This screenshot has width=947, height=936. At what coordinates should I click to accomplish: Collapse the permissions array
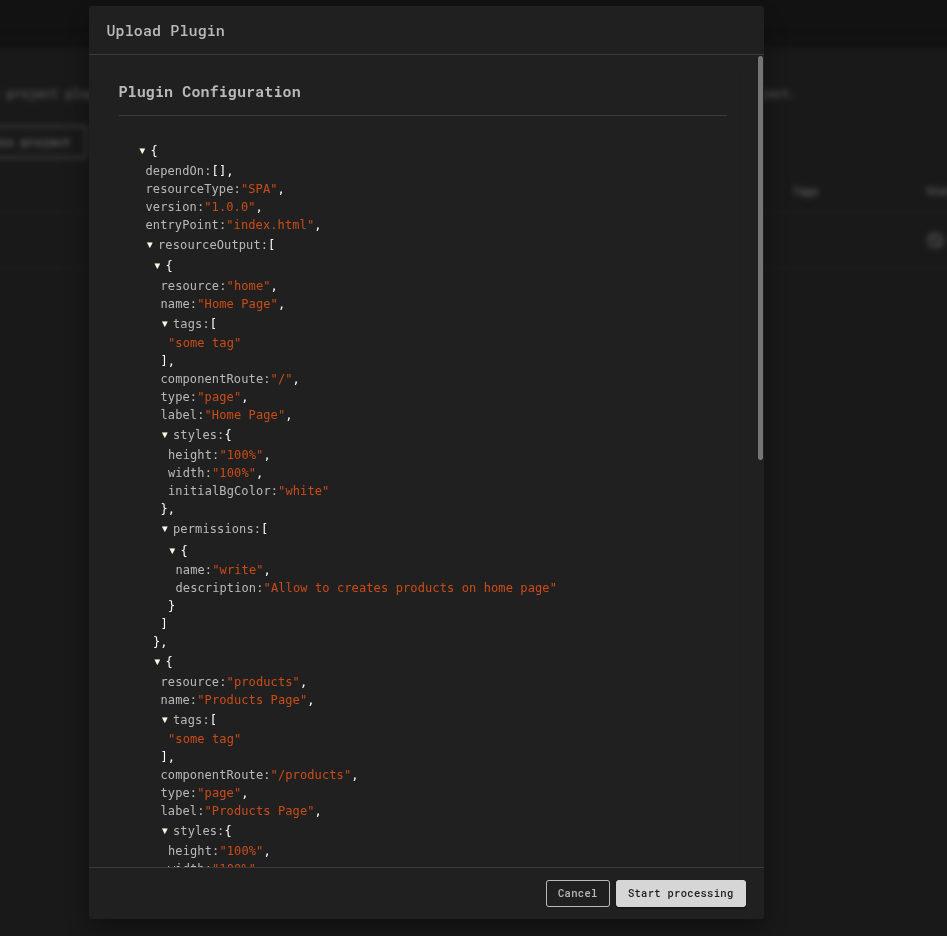[165, 528]
